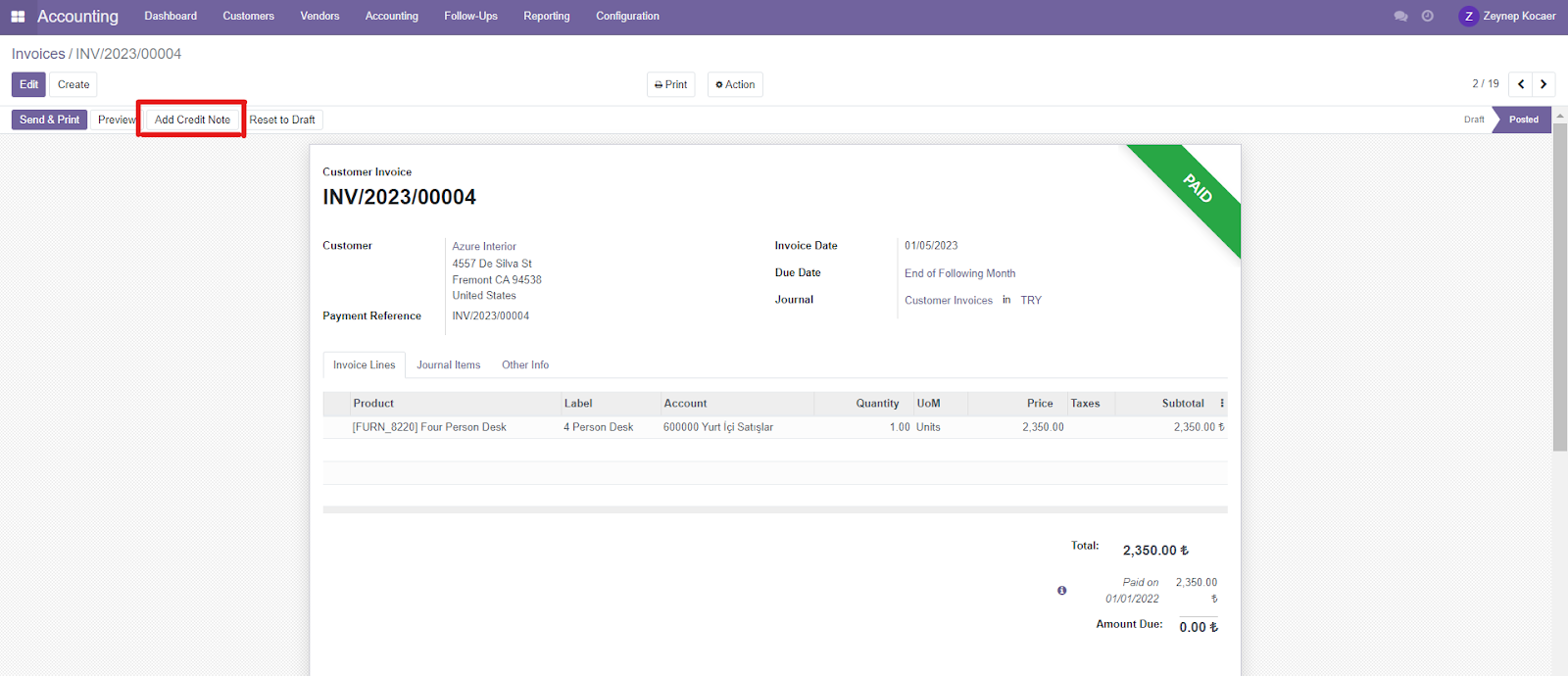Viewport: 1568px width, 676px height.
Task: Click the Create button
Action: click(73, 84)
